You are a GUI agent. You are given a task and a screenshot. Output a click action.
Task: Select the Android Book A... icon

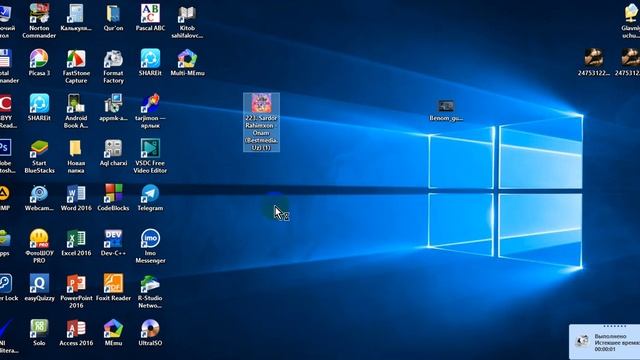pos(76,111)
